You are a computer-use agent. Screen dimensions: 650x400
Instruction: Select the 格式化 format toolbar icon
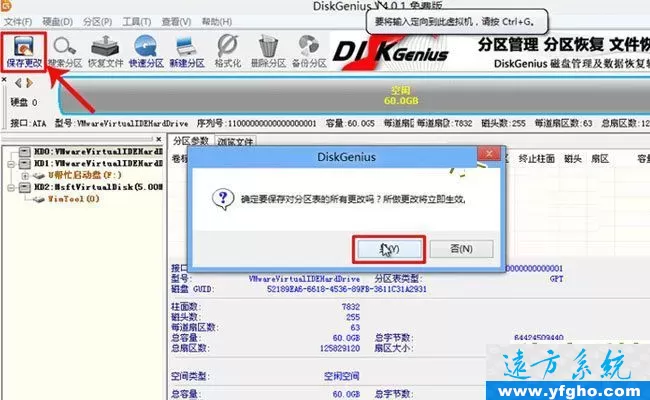(x=228, y=52)
